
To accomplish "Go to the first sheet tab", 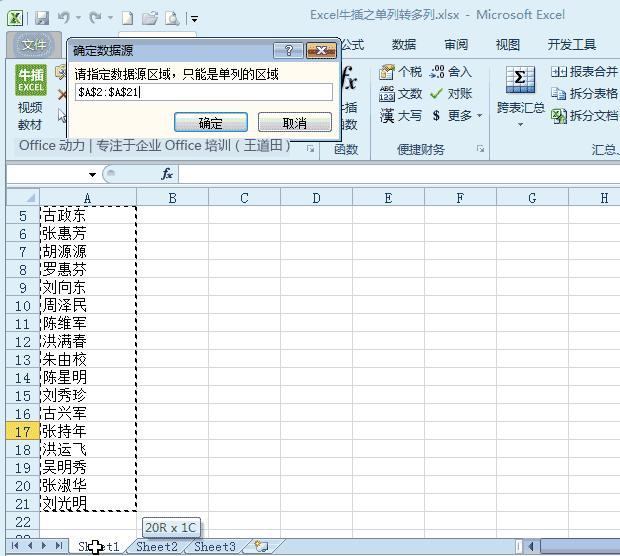I will [x=15, y=546].
